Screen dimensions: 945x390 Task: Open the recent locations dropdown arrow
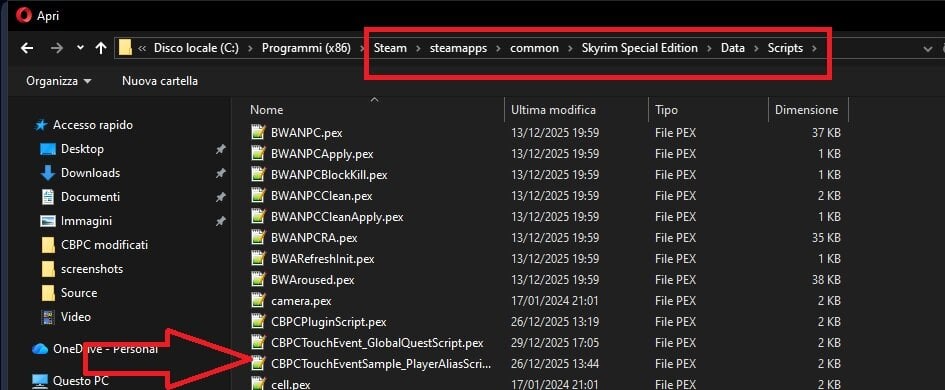[x=80, y=48]
